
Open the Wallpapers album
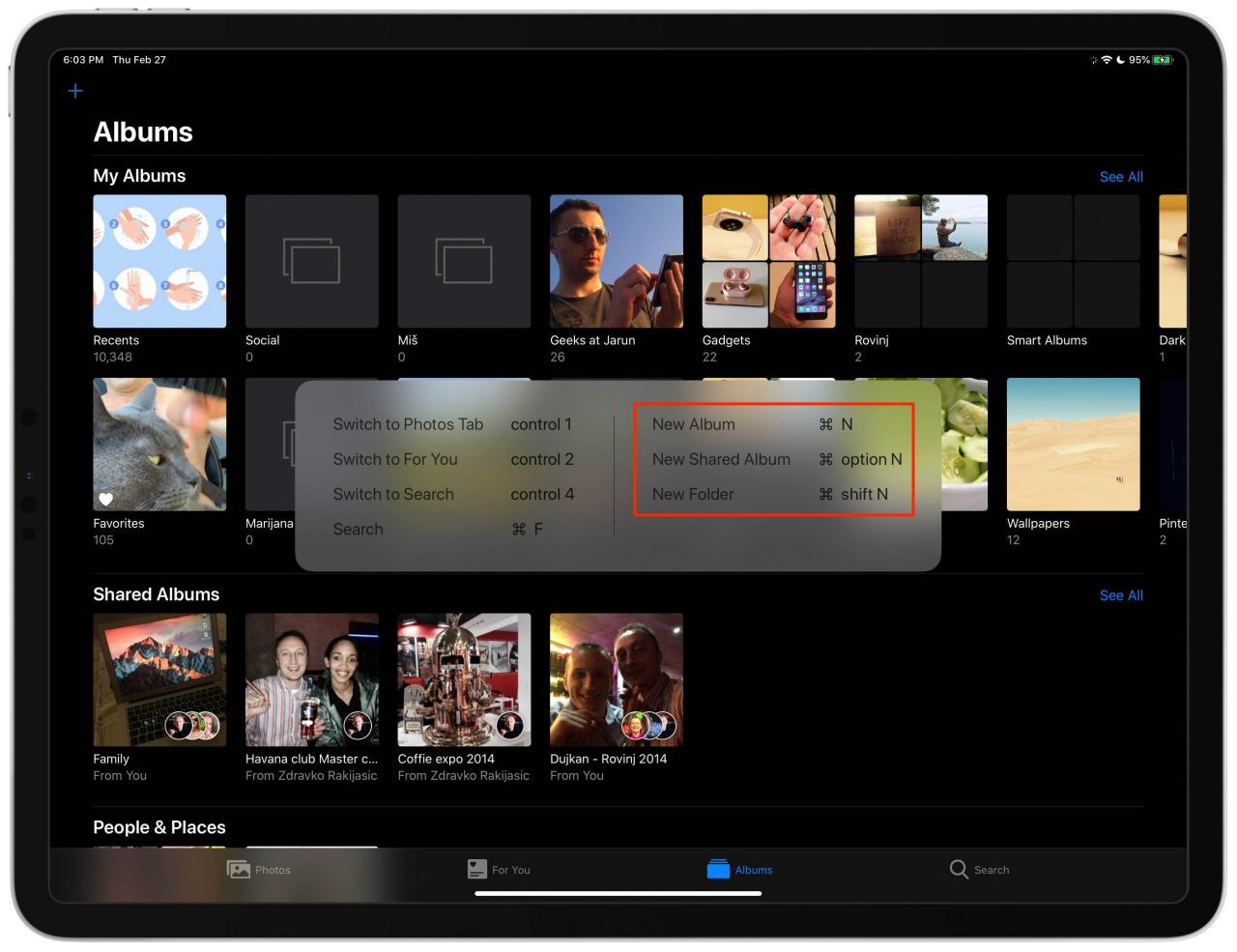1074,445
